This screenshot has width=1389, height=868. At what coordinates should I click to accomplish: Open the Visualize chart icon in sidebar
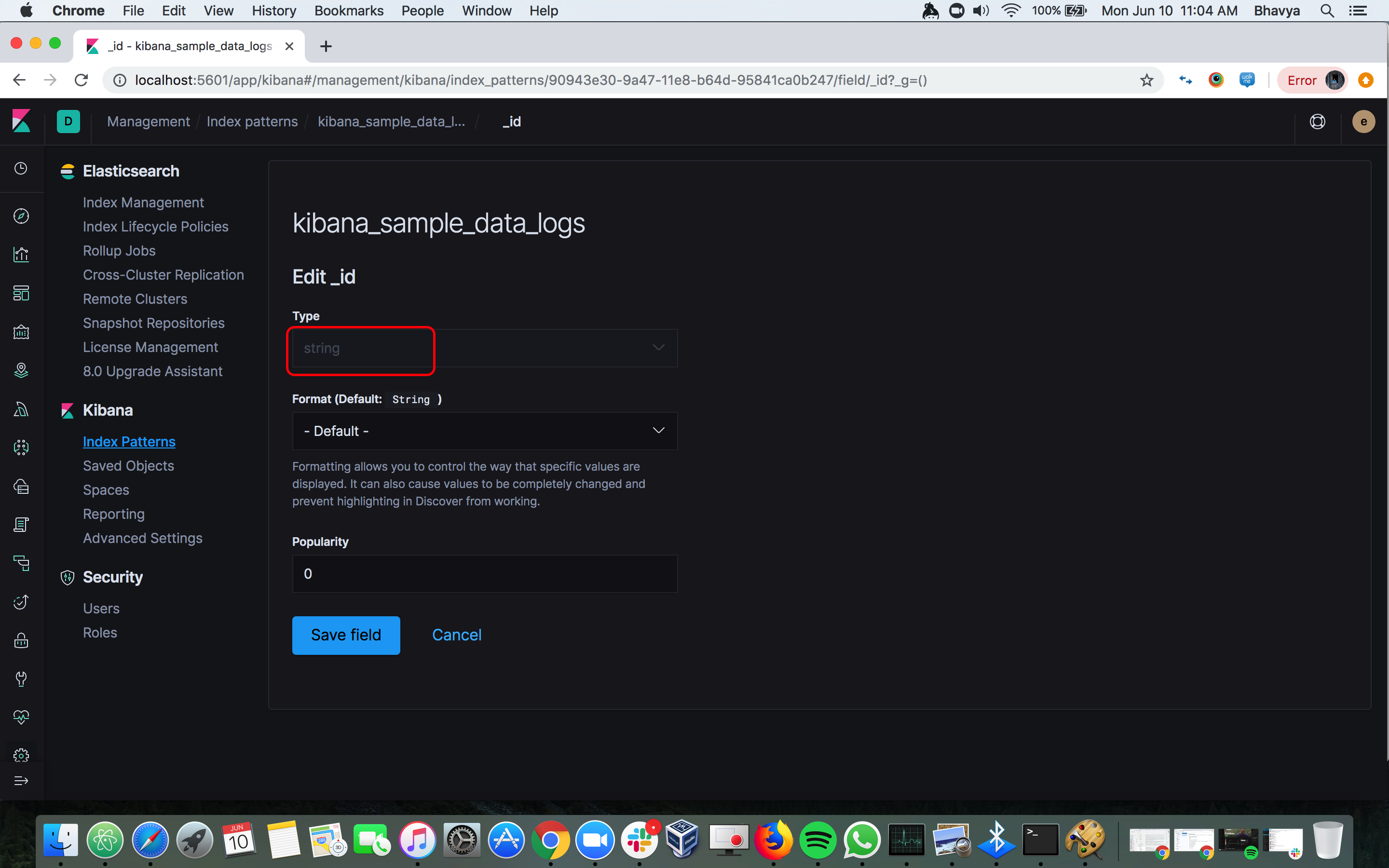21,254
